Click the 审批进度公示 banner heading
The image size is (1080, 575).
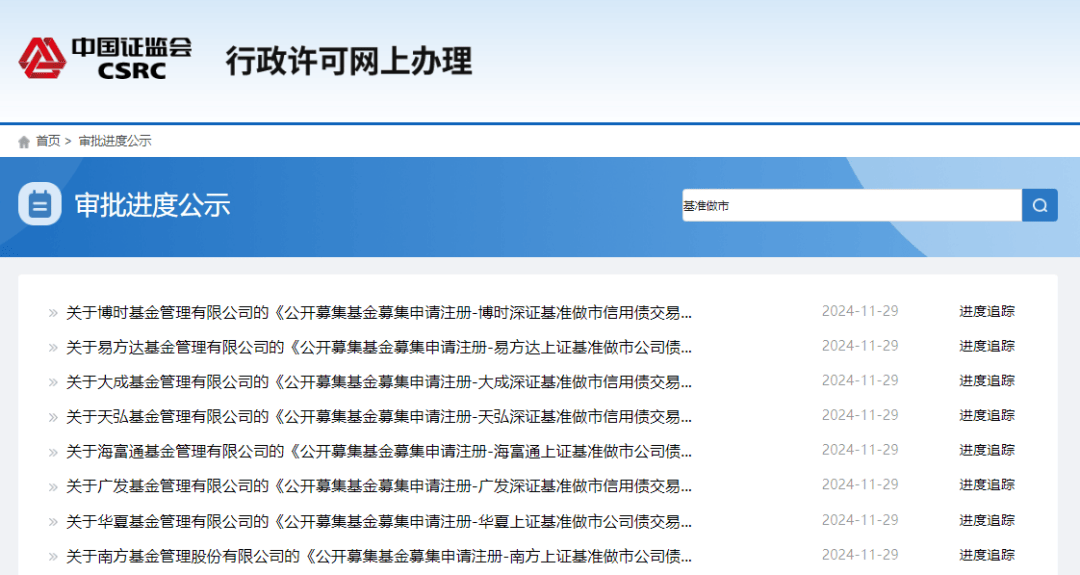pyautogui.click(x=152, y=205)
